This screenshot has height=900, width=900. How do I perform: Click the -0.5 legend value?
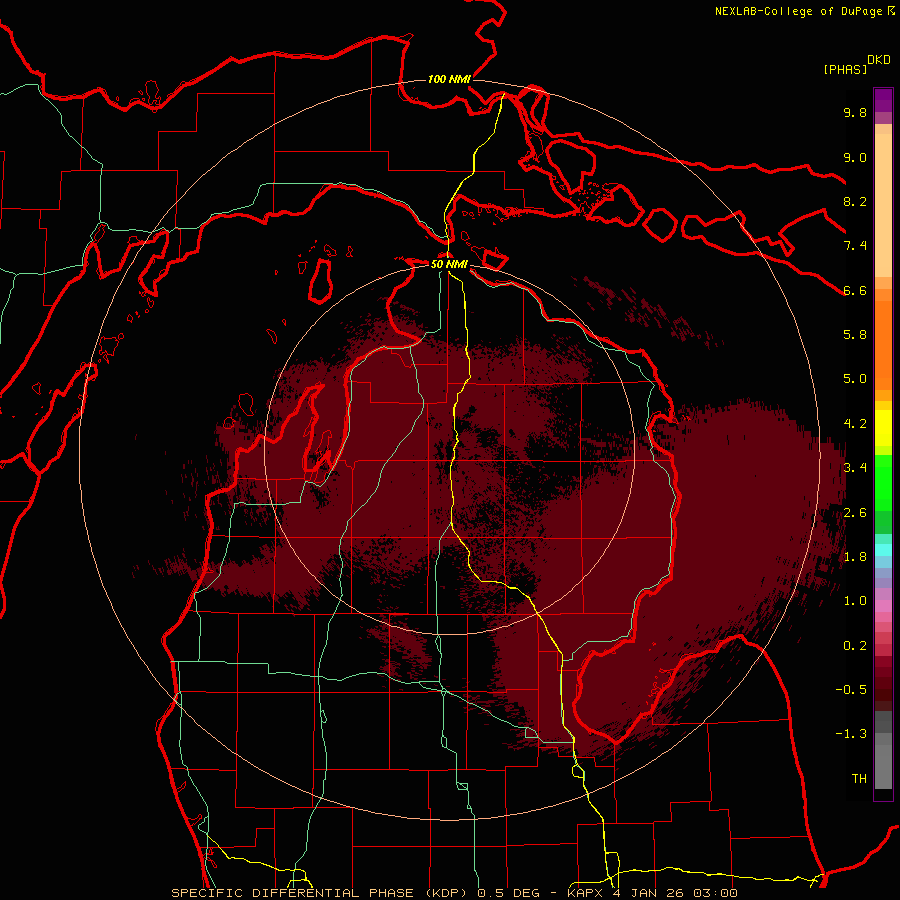[x=851, y=689]
